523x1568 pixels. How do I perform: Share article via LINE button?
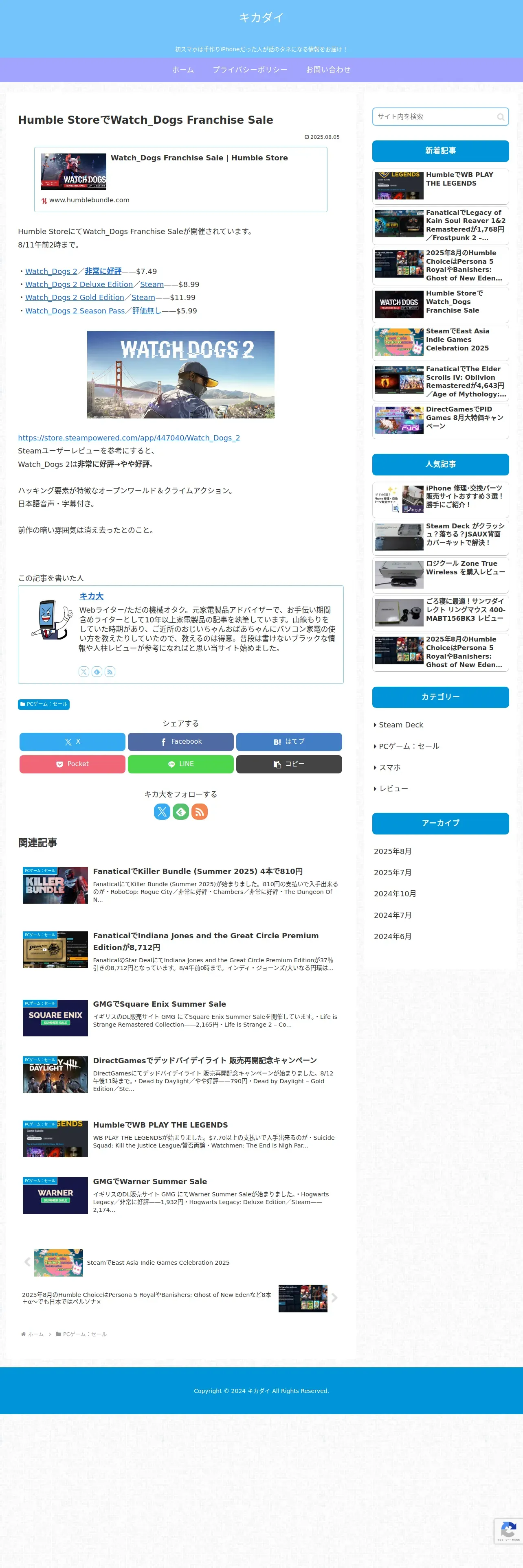(x=181, y=764)
